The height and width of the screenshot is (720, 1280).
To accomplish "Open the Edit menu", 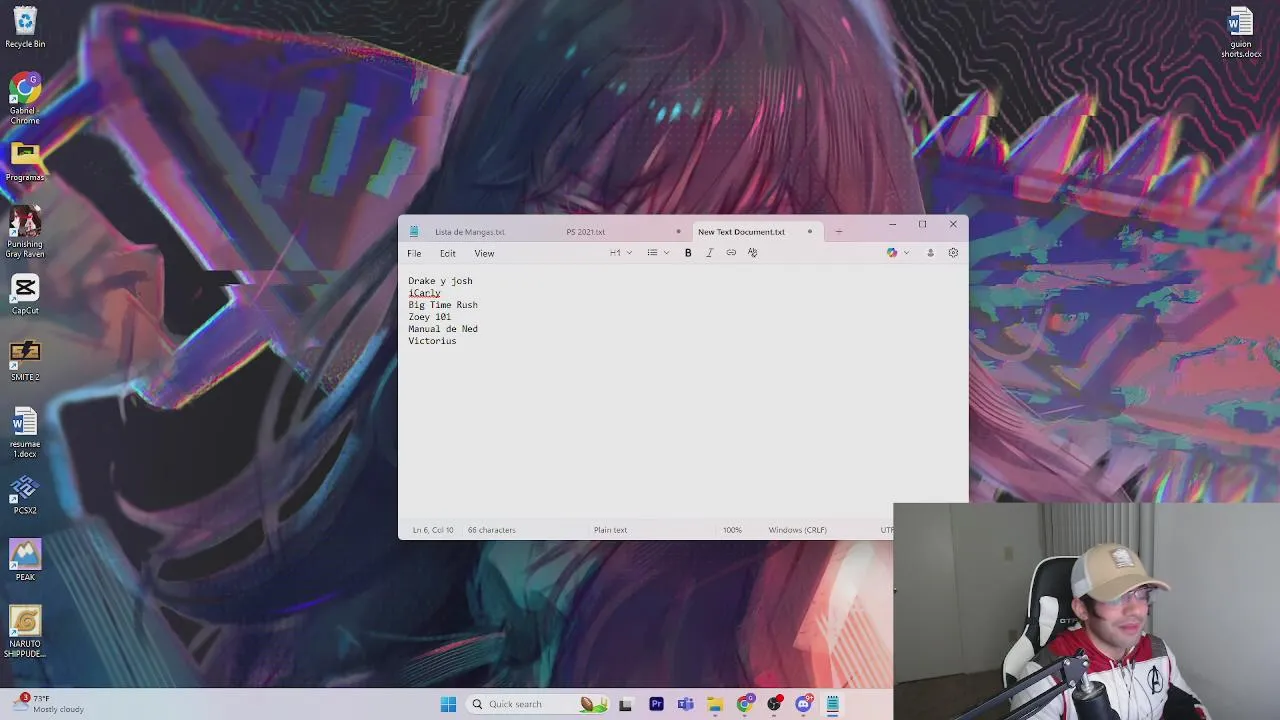I will tap(448, 253).
